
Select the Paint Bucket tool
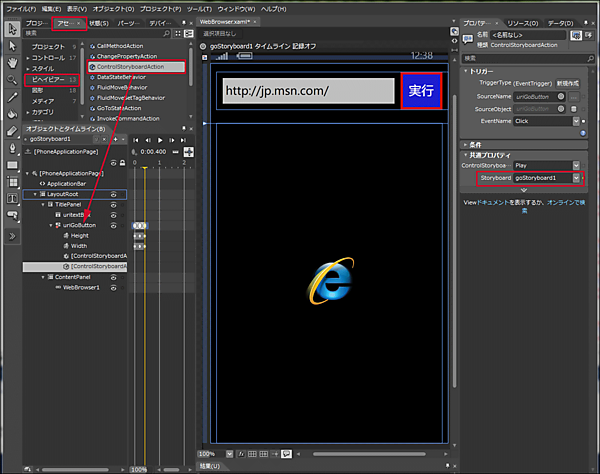[x=12, y=113]
